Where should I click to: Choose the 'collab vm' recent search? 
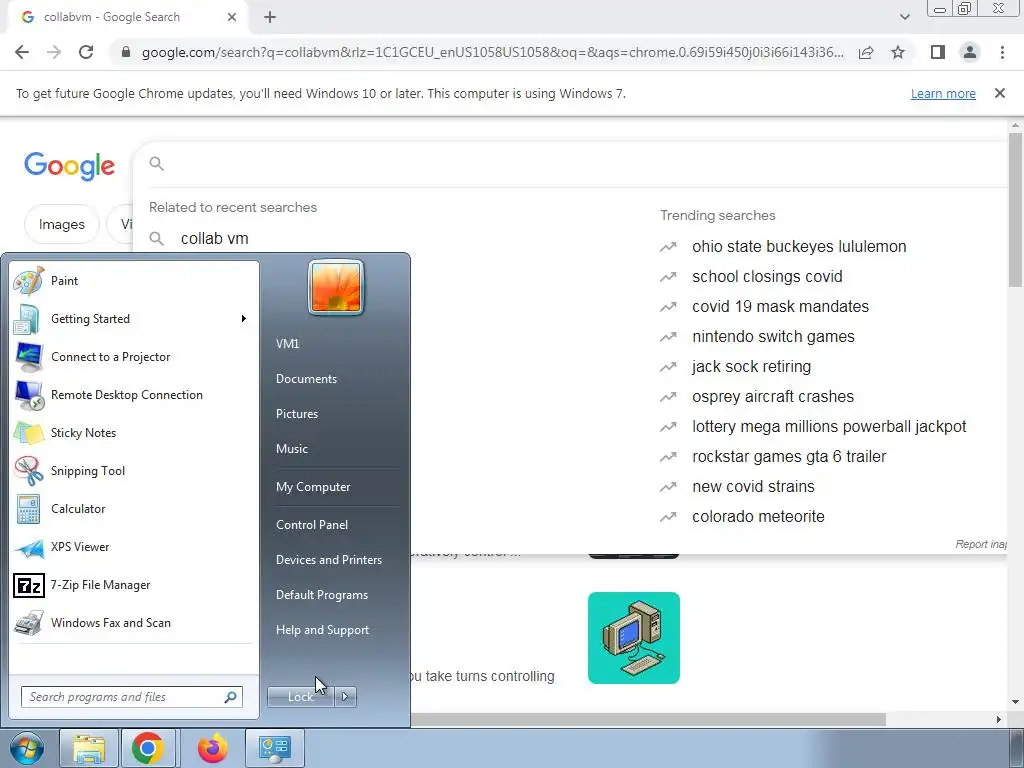[x=214, y=238]
